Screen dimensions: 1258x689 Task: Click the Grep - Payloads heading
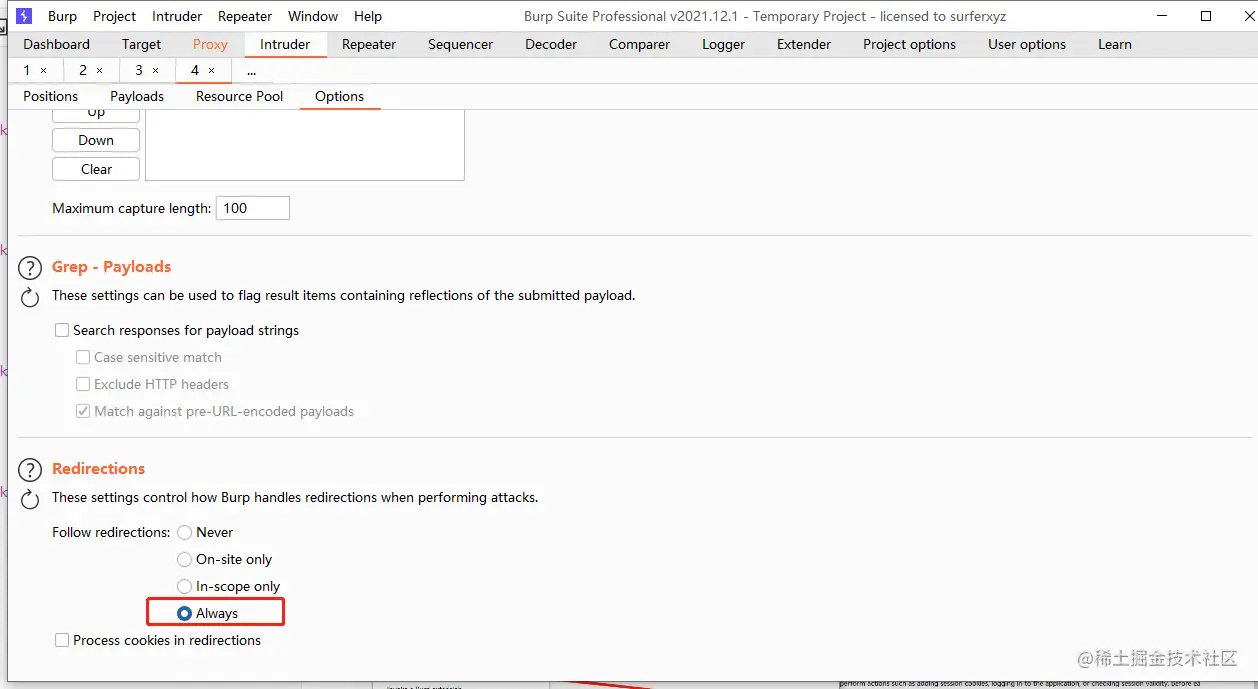[111, 267]
